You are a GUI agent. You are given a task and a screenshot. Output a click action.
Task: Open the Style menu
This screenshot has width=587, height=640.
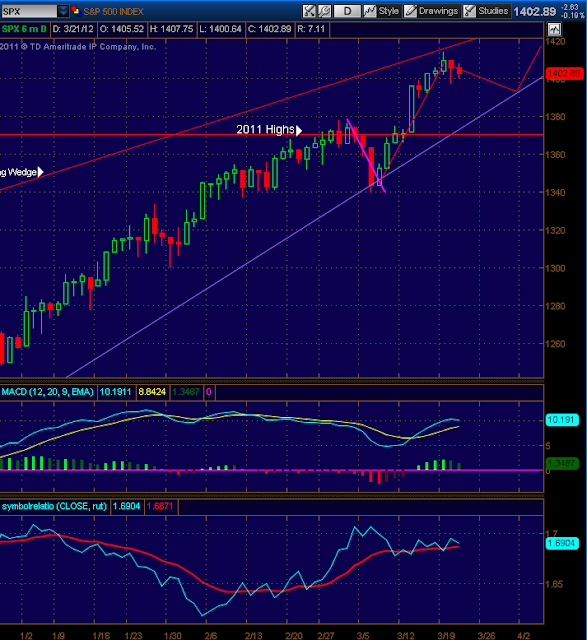pyautogui.click(x=381, y=11)
